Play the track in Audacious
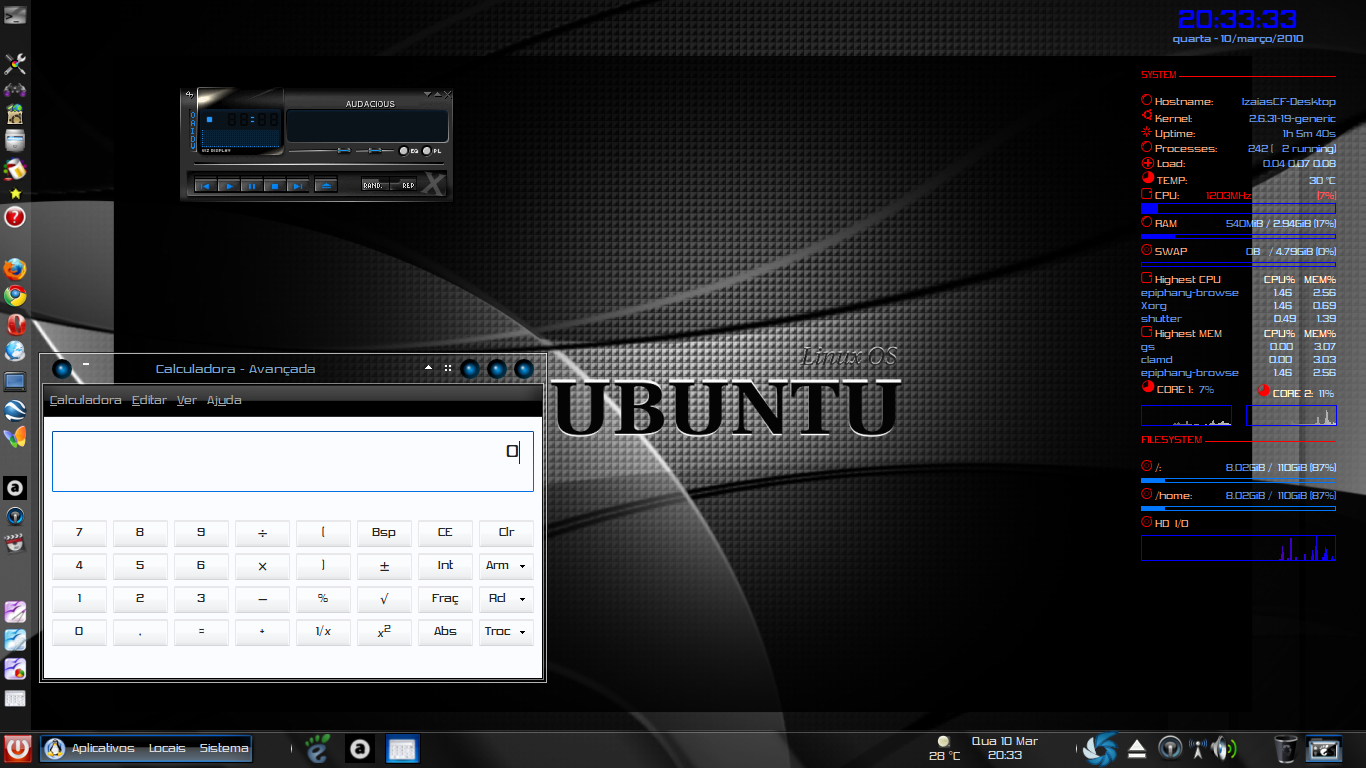This screenshot has height=768, width=1366. click(230, 186)
